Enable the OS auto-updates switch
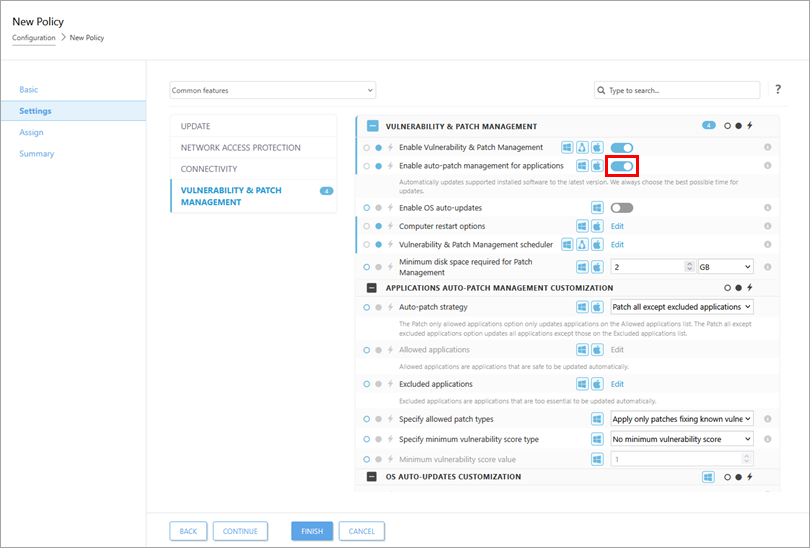The image size is (810, 548). 622,208
